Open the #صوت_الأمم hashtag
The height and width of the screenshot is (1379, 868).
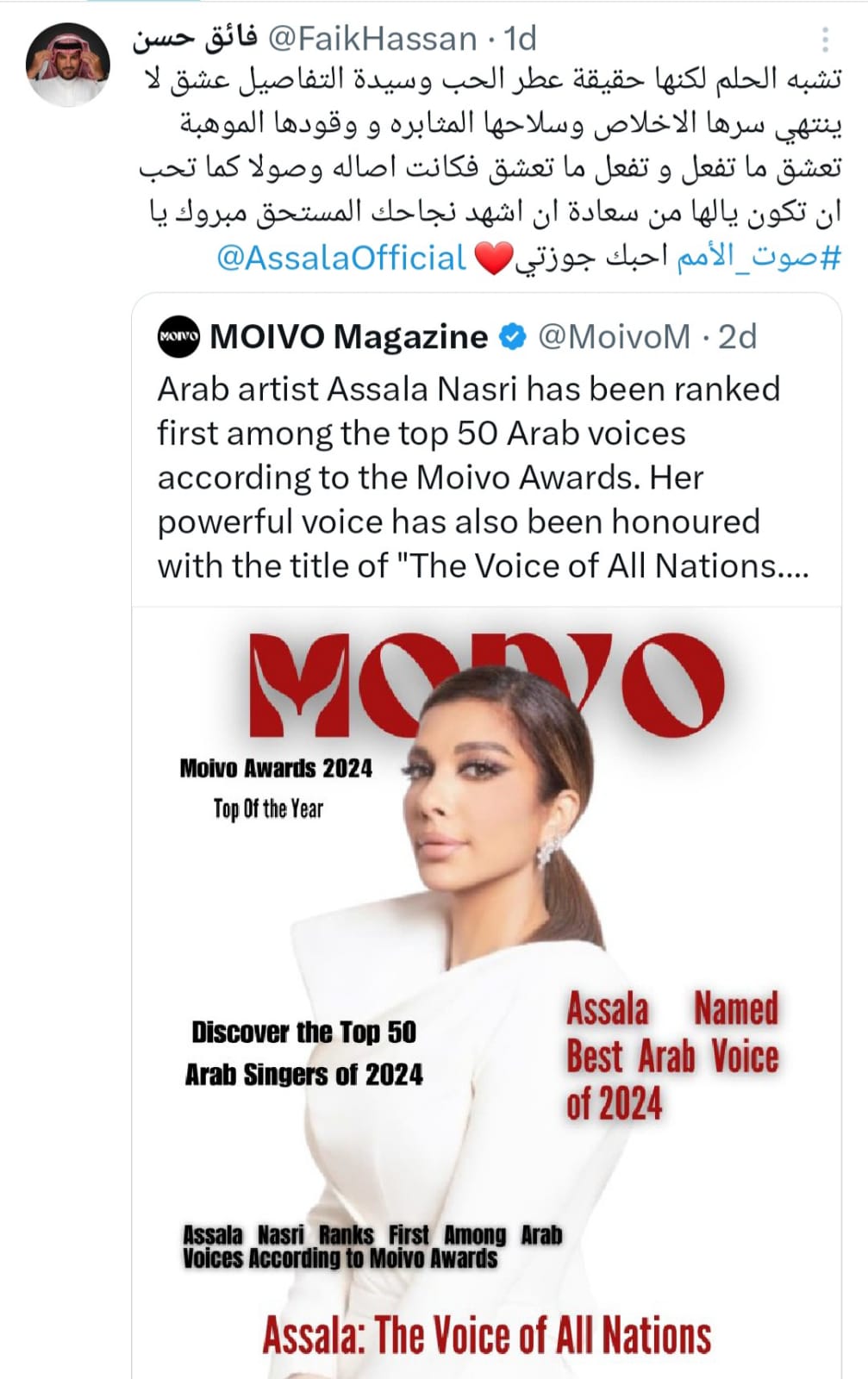(758, 258)
